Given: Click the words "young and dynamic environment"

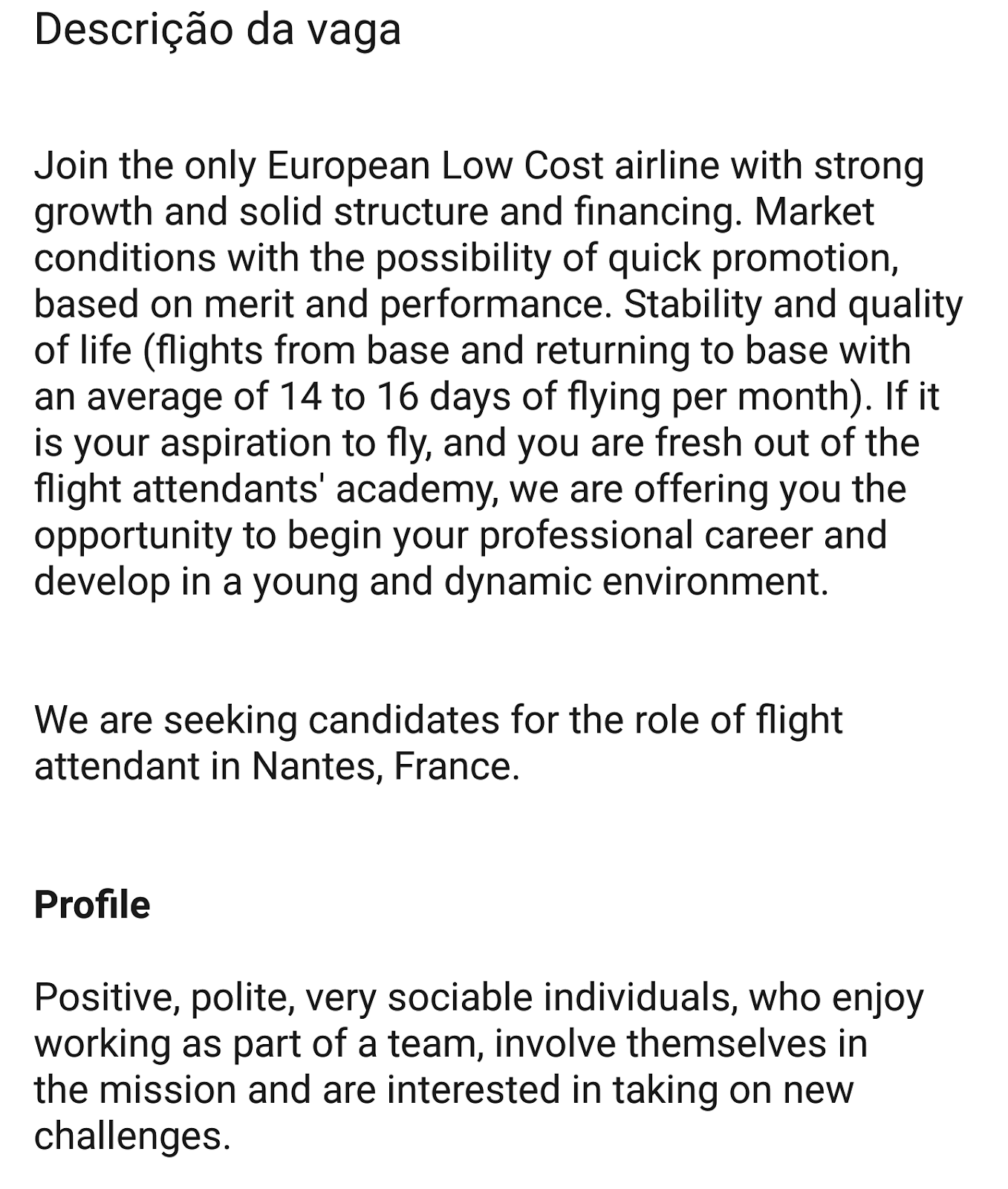Looking at the screenshot, I should point(540,581).
